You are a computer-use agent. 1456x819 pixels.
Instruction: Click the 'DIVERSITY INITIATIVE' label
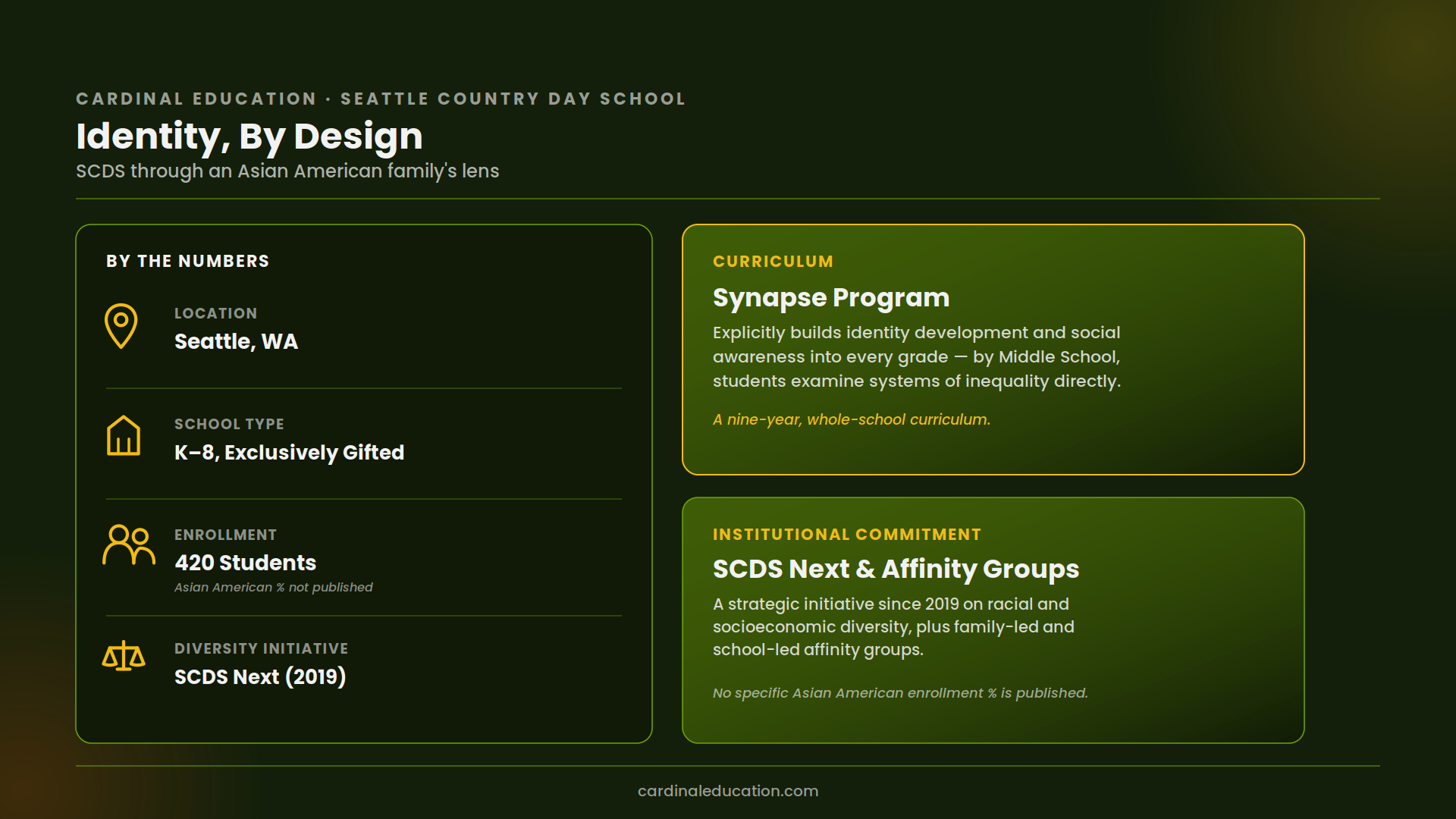pos(262,648)
